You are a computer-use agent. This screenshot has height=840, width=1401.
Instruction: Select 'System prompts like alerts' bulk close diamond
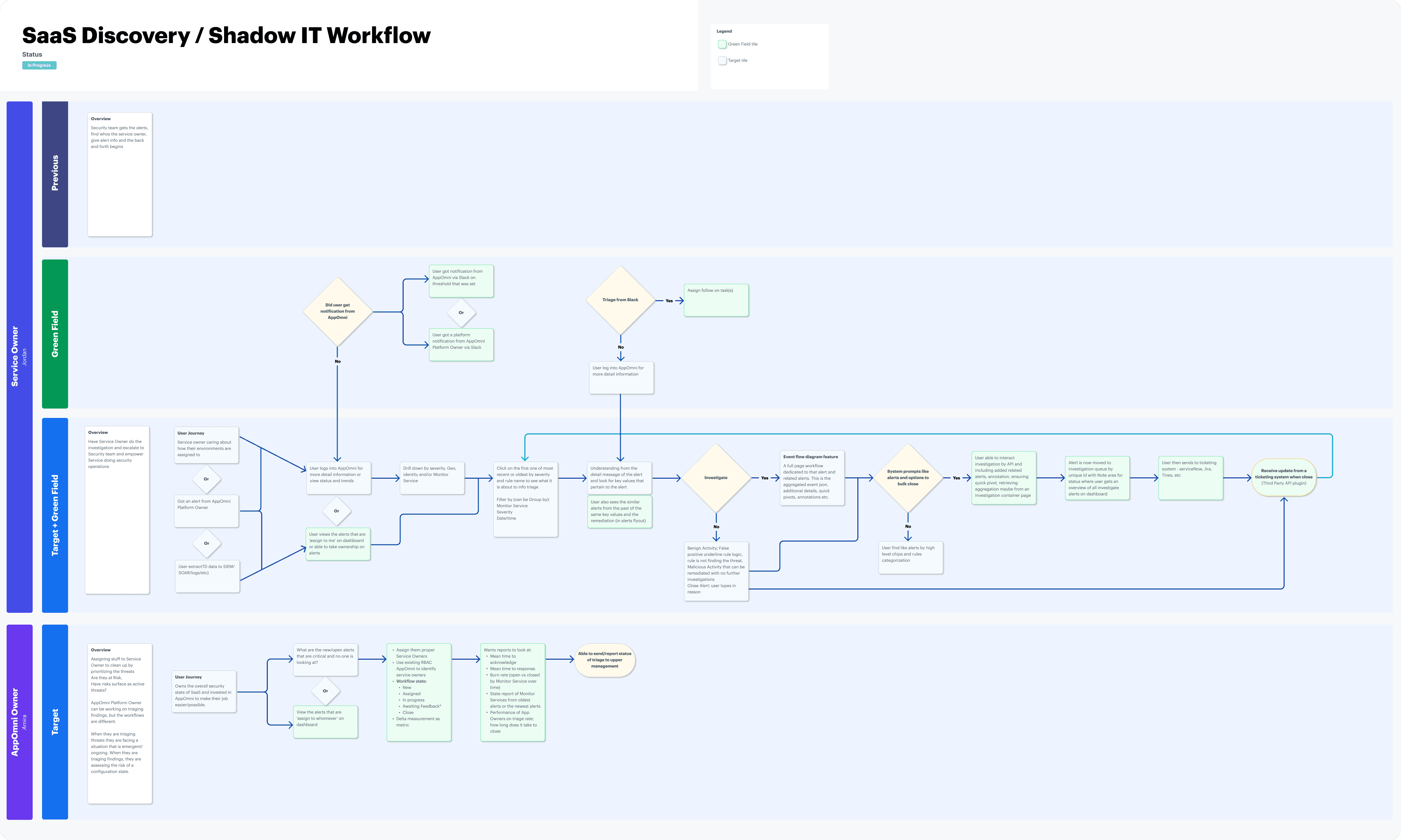tap(908, 478)
